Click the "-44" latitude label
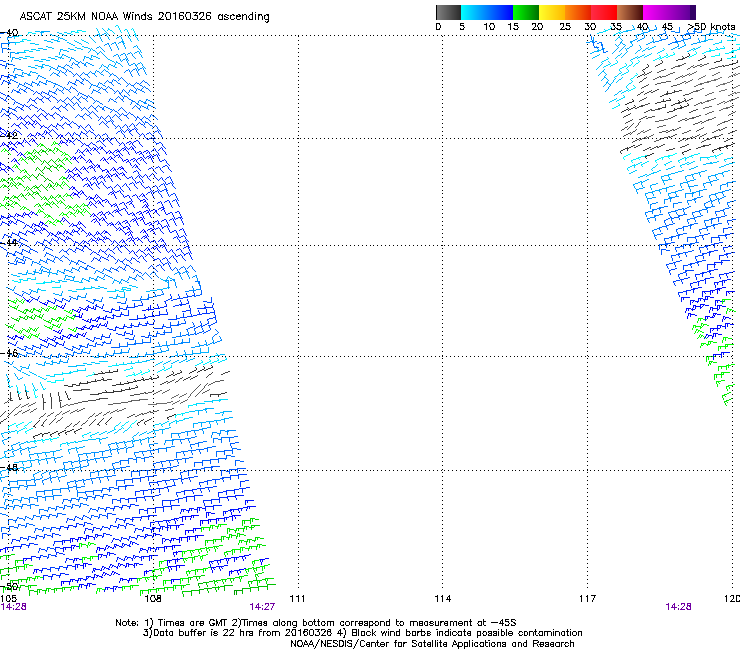 point(9,243)
